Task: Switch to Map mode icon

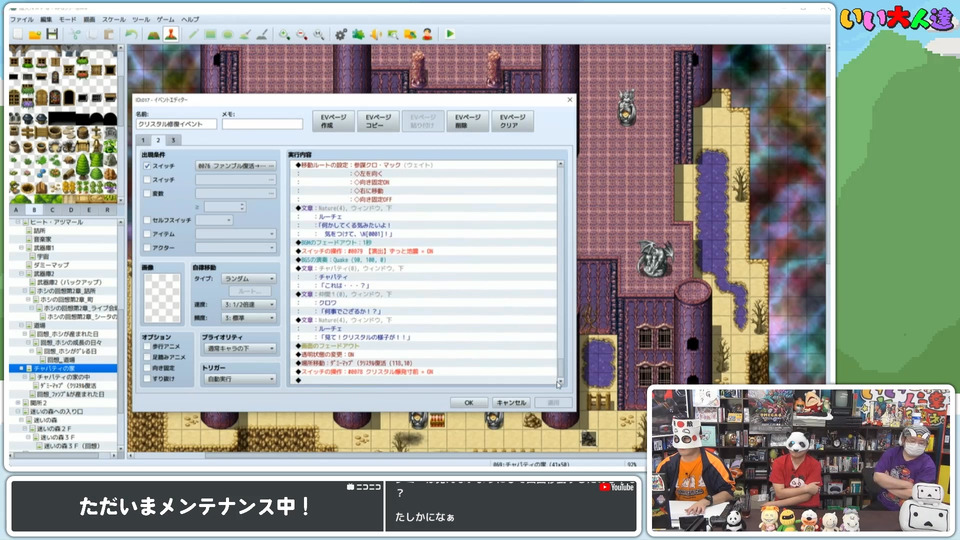Action: (153, 34)
